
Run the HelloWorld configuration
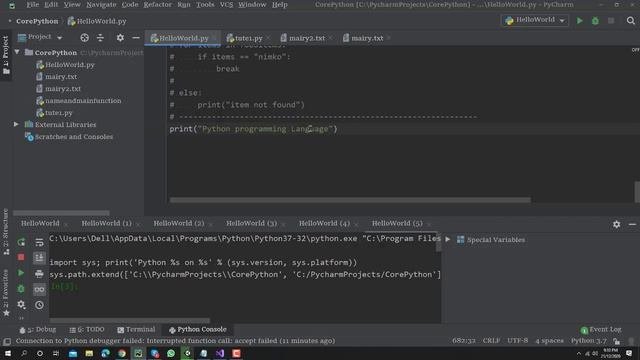click(x=580, y=20)
